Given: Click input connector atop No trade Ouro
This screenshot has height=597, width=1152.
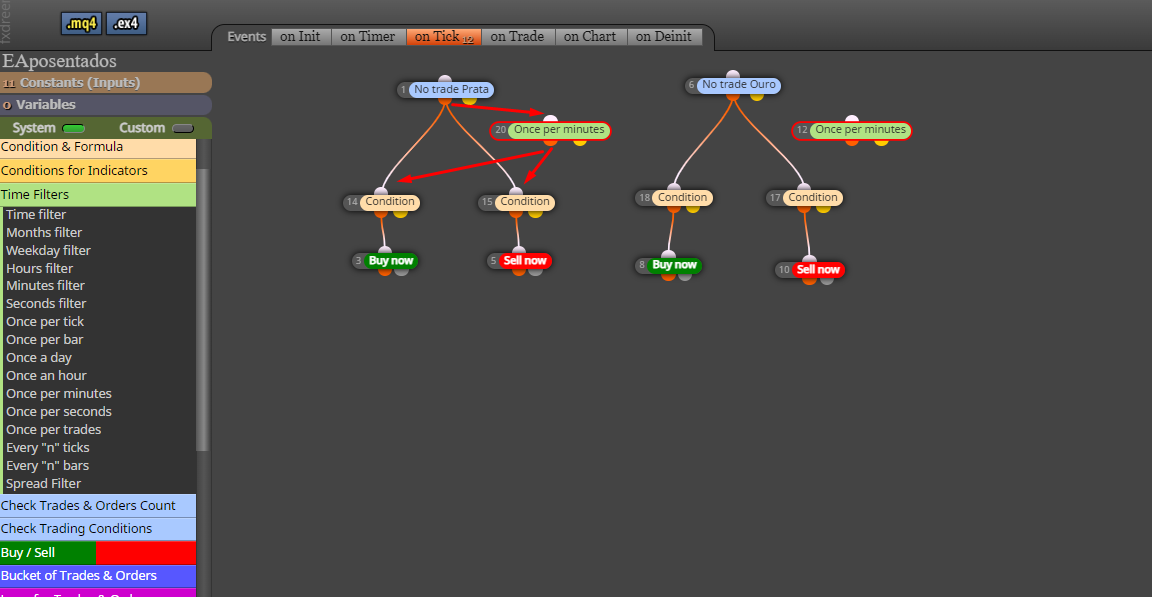Looking at the screenshot, I should [x=732, y=74].
